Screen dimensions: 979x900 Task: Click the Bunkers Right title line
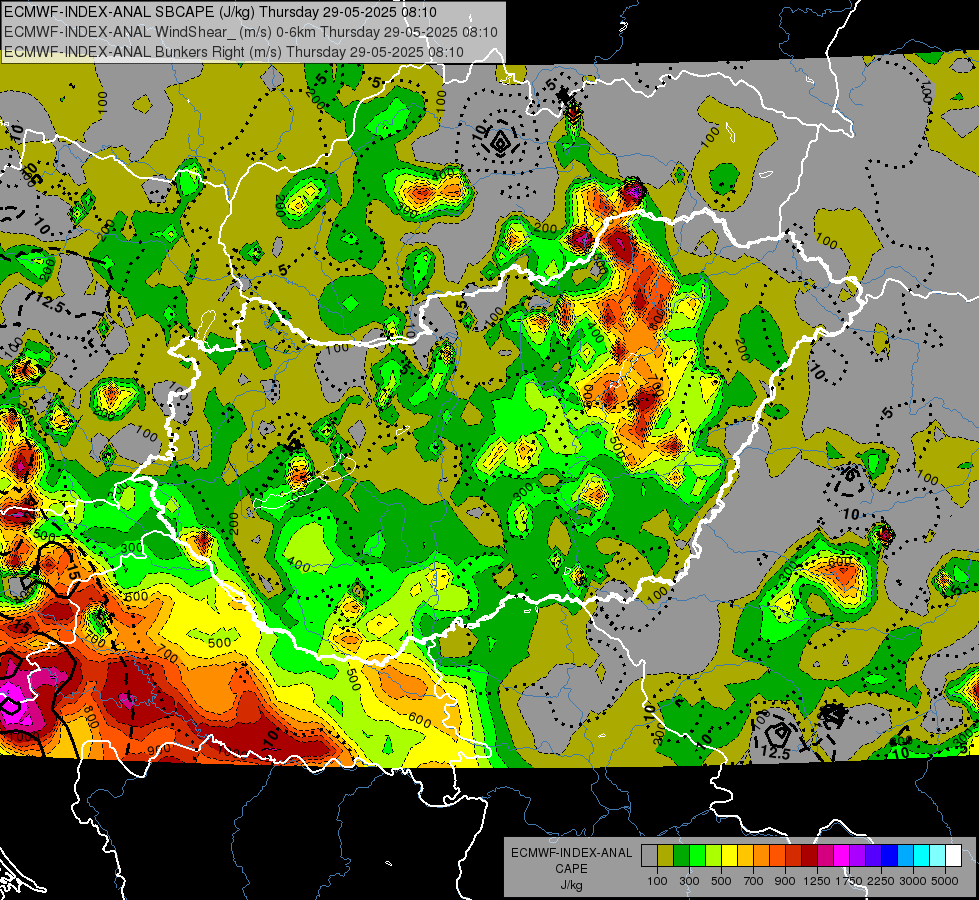(234, 52)
